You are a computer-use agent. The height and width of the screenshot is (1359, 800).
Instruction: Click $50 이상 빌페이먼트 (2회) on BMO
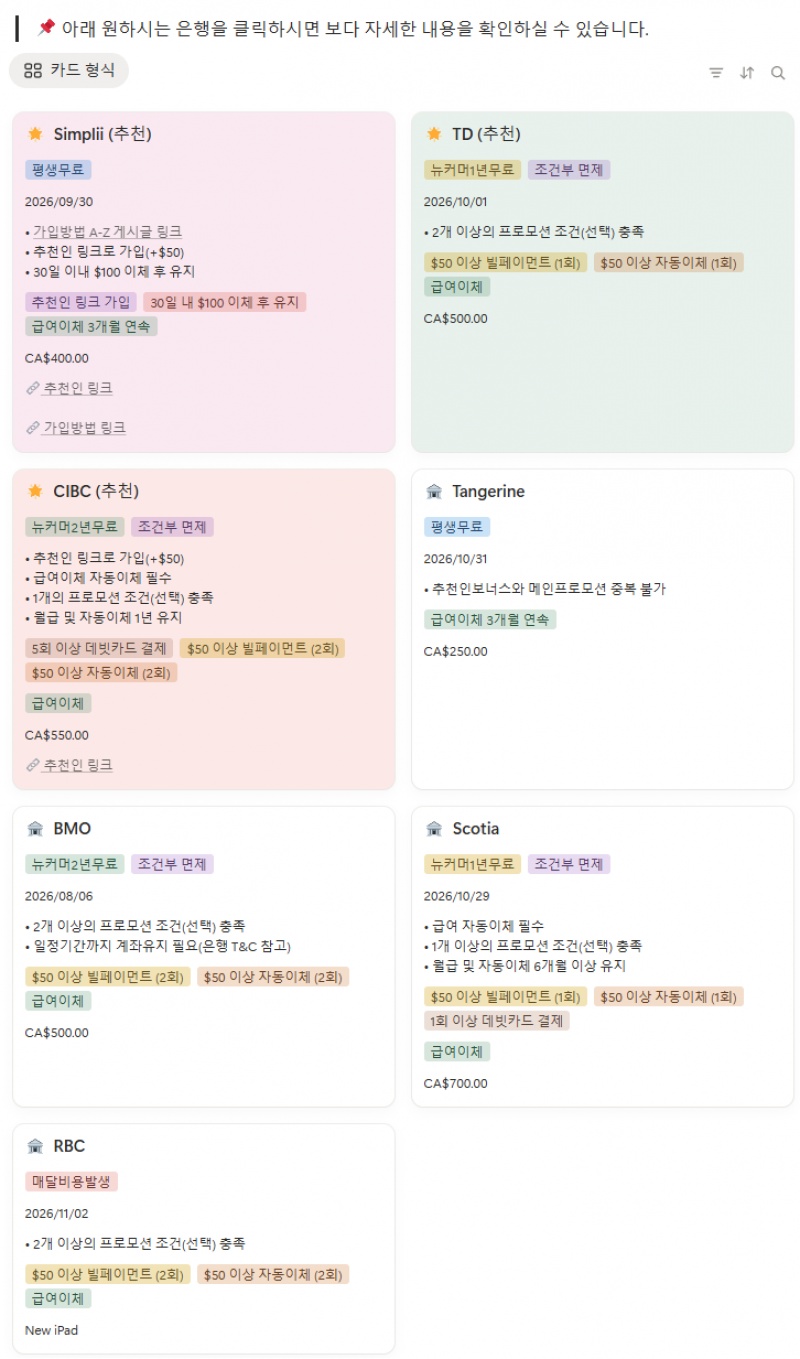(107, 977)
